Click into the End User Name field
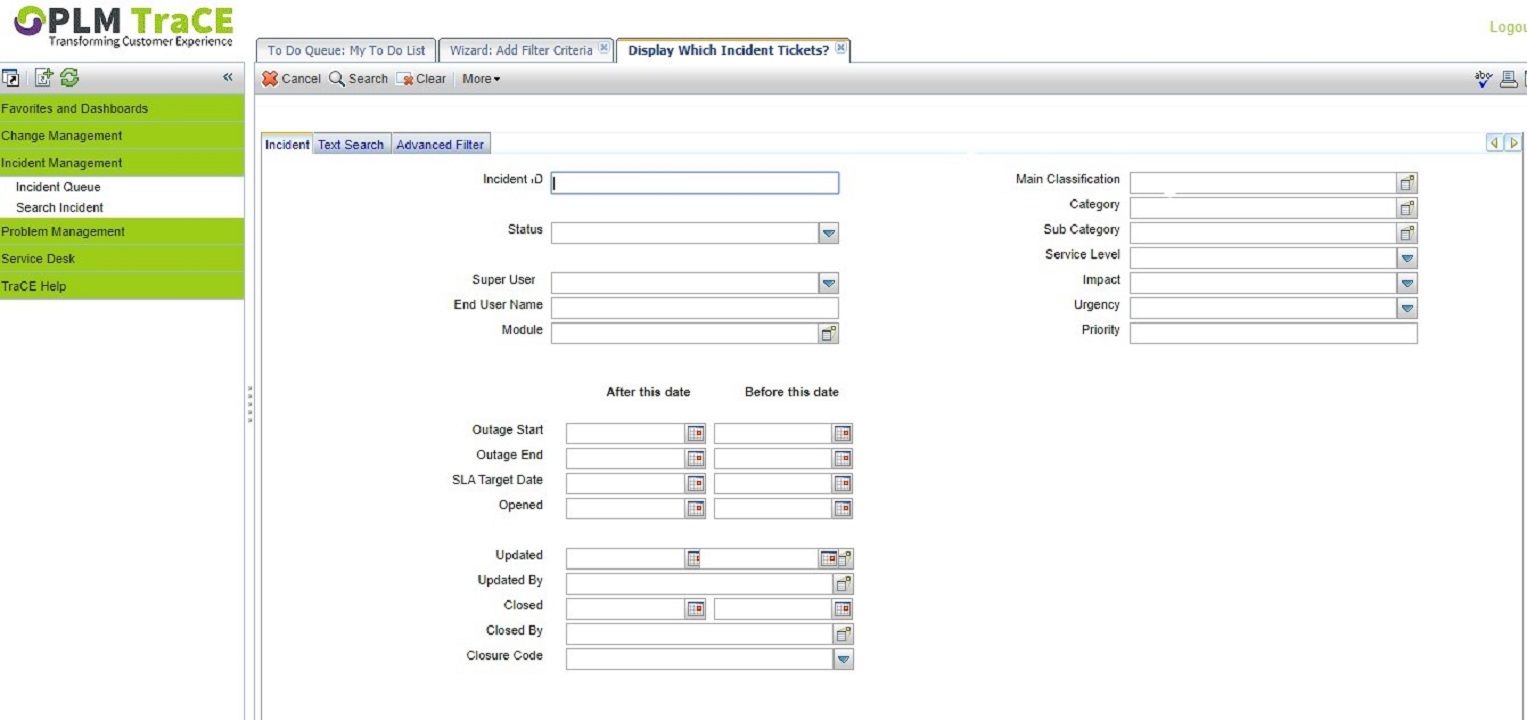 (694, 308)
